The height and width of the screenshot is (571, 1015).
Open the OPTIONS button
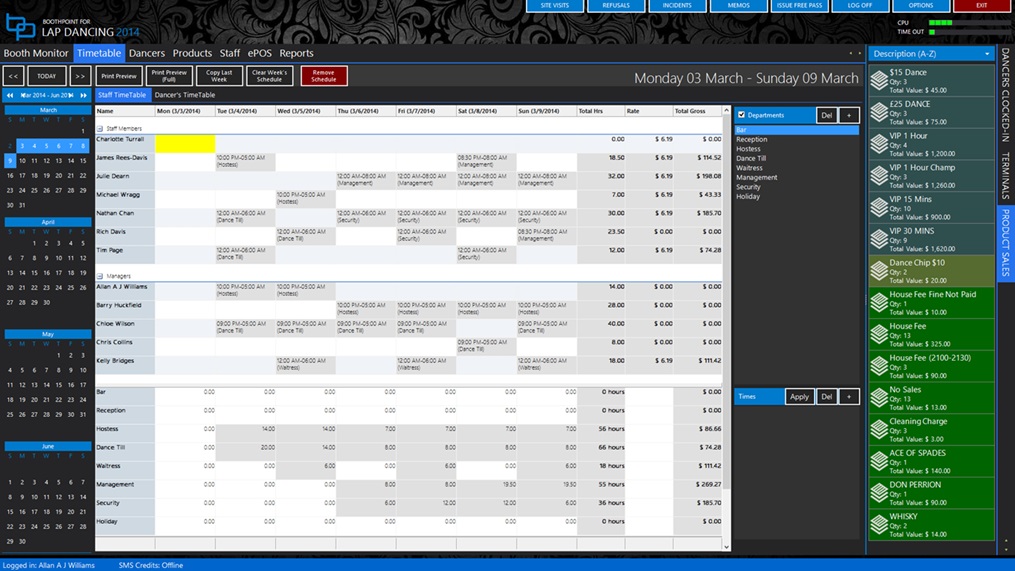point(921,5)
